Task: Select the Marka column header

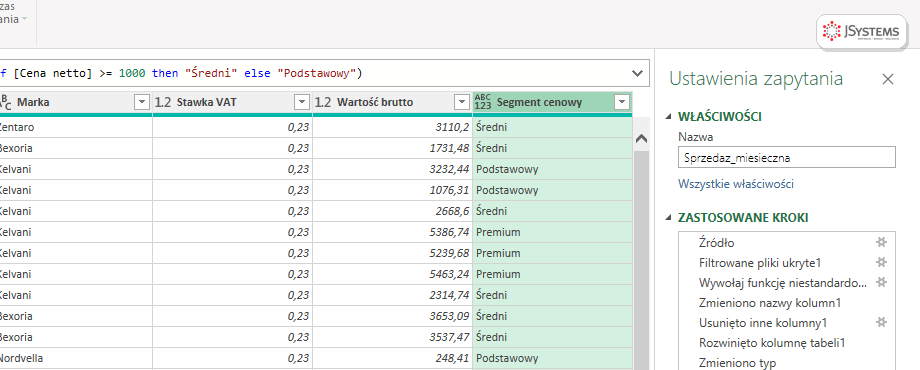Action: coord(33,102)
